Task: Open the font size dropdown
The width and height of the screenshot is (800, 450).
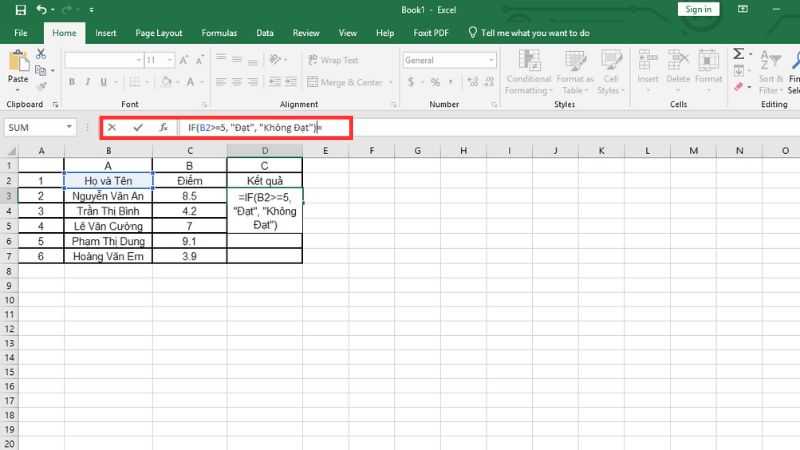Action: [x=169, y=60]
